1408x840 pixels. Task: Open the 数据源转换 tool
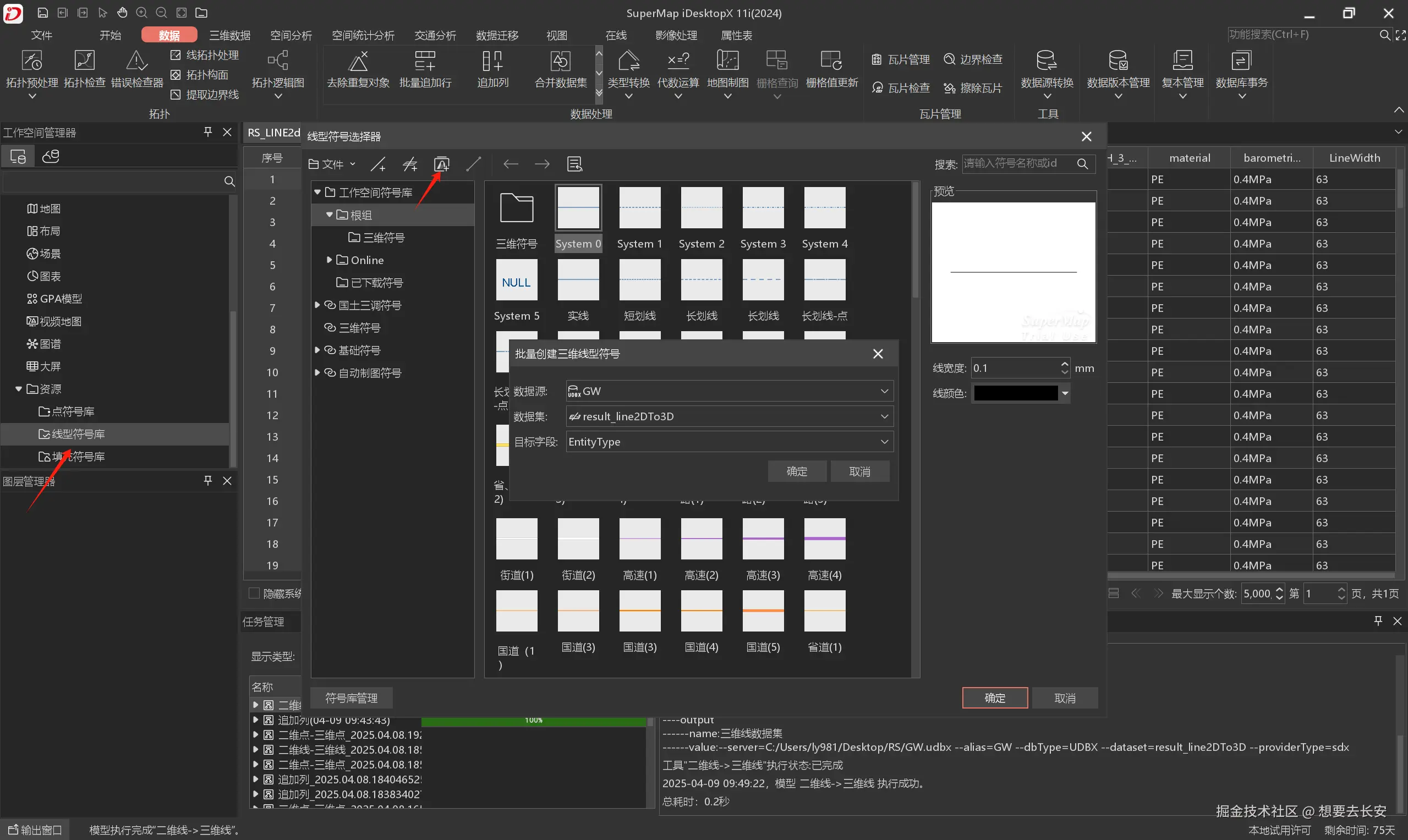(x=1047, y=74)
